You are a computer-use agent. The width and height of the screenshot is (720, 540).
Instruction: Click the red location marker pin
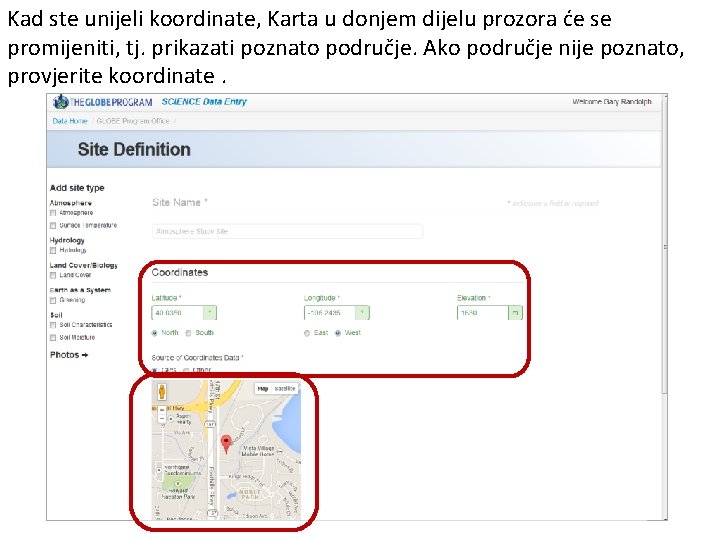[226, 444]
